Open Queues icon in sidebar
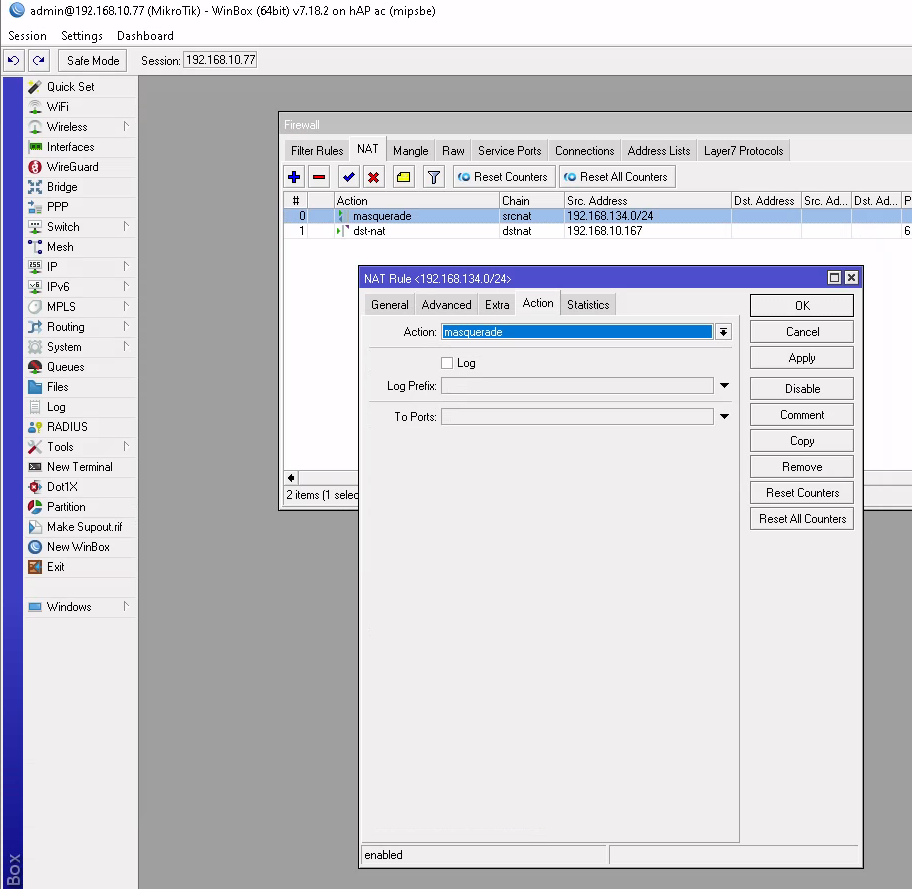The width and height of the screenshot is (912, 889). [35, 367]
